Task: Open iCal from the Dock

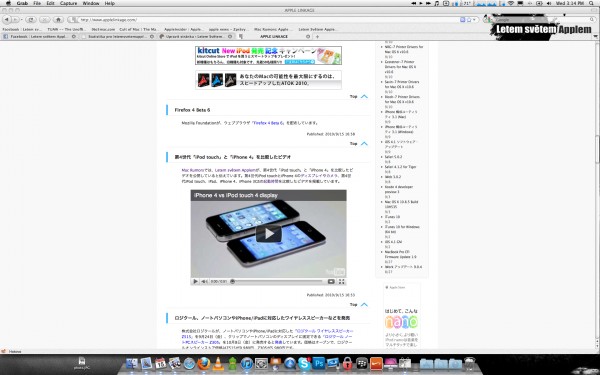Action: coord(160,363)
